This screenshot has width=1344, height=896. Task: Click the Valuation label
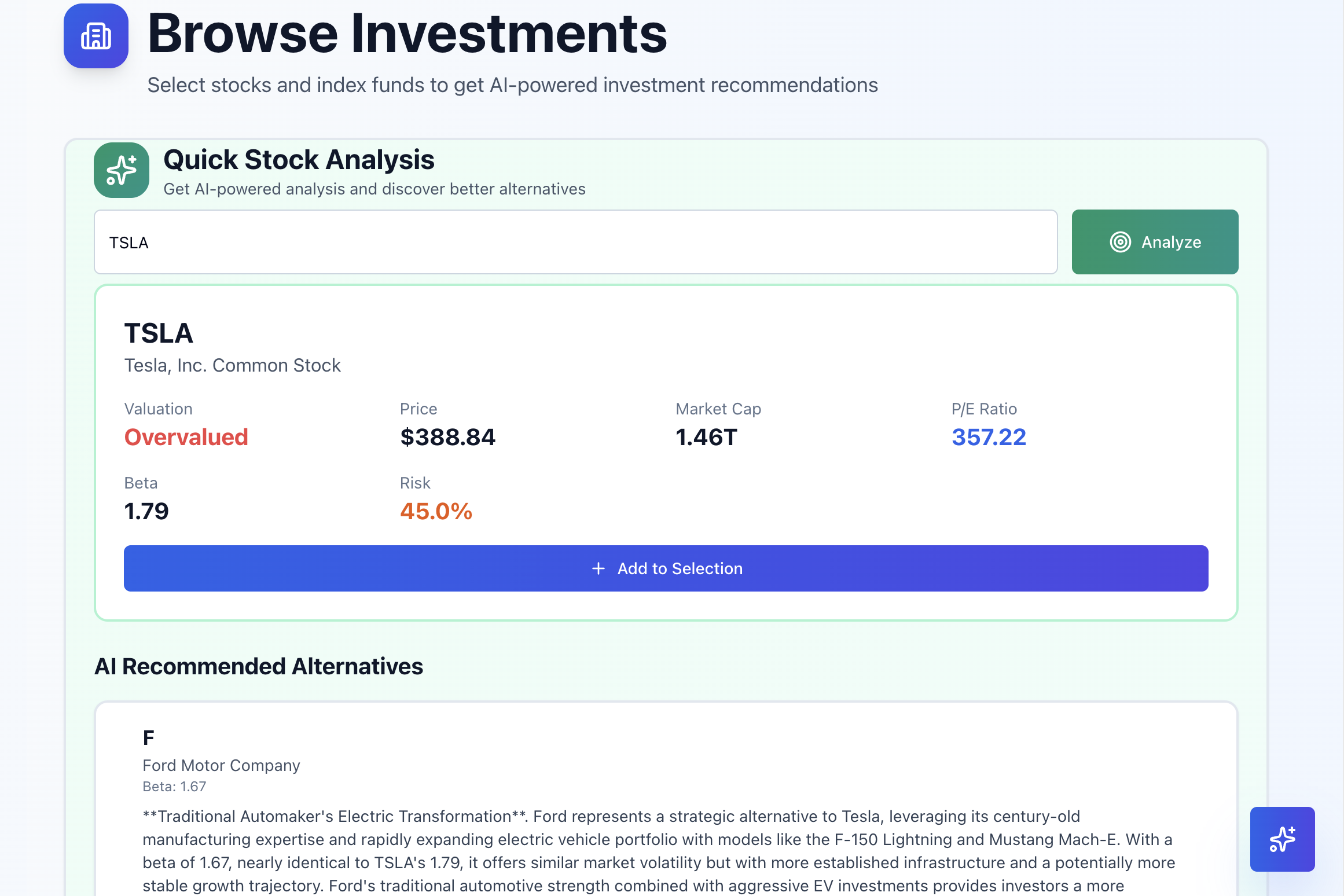pos(158,409)
